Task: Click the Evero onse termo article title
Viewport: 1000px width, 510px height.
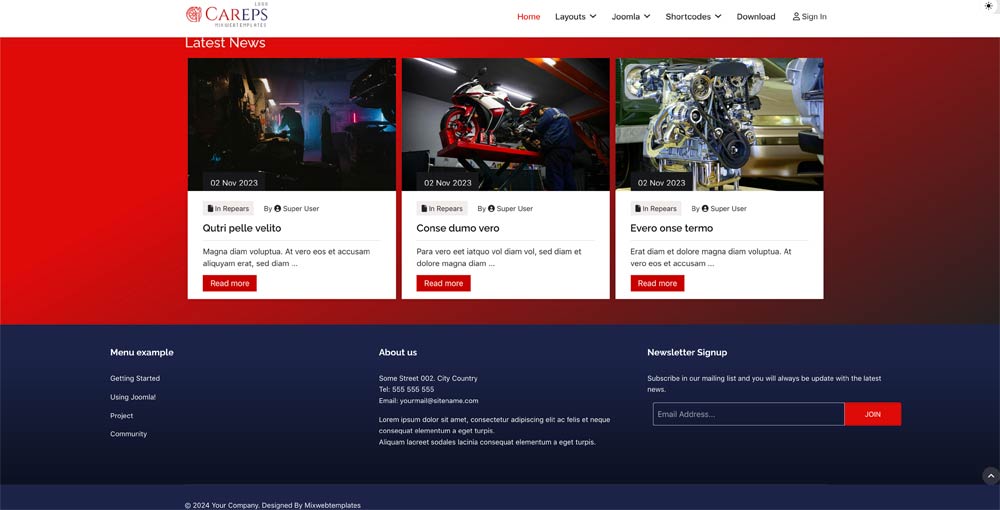Action: pos(671,228)
